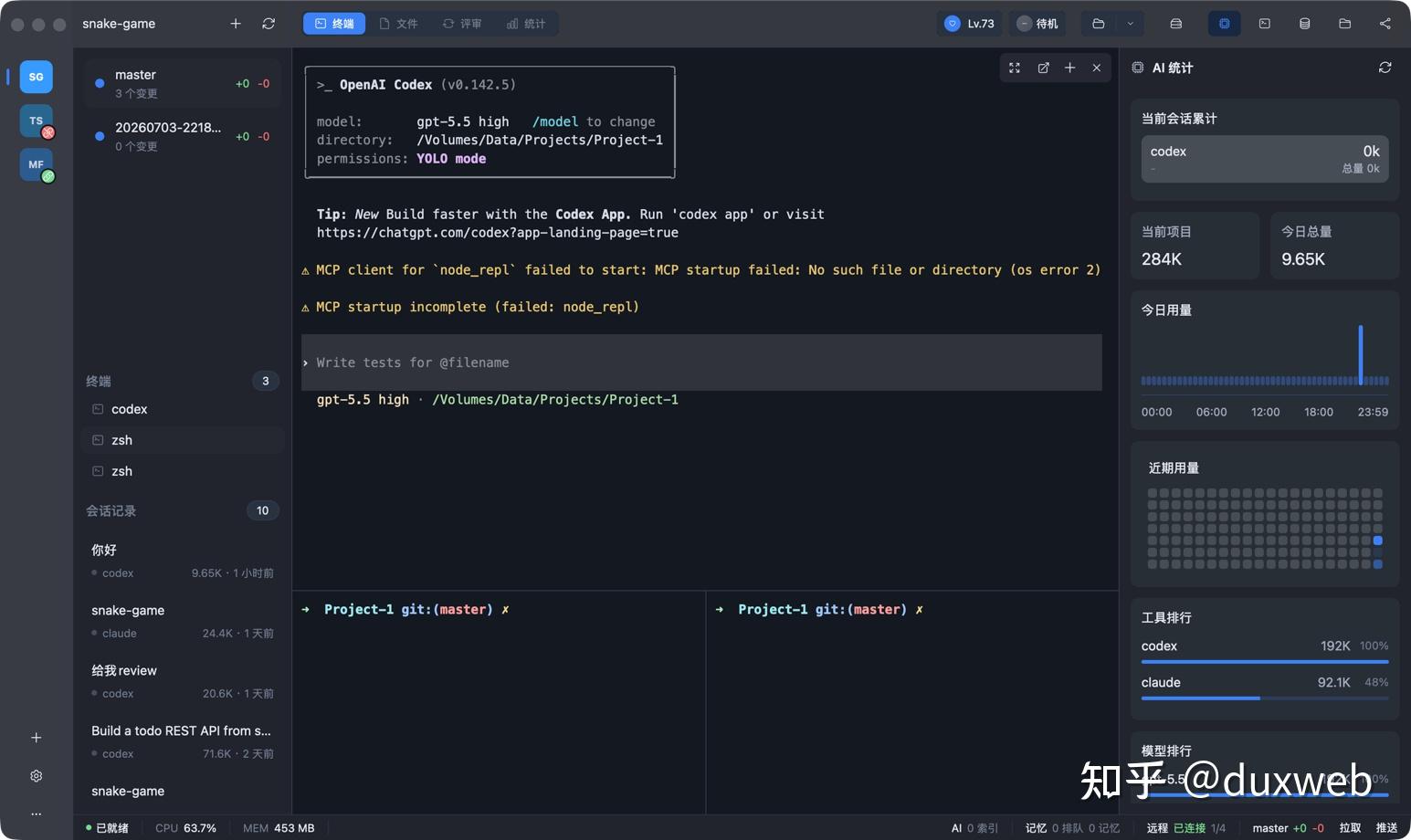The width and height of the screenshot is (1411, 840).
Task: Add a new item with the plus beside snake-game
Action: [x=236, y=24]
